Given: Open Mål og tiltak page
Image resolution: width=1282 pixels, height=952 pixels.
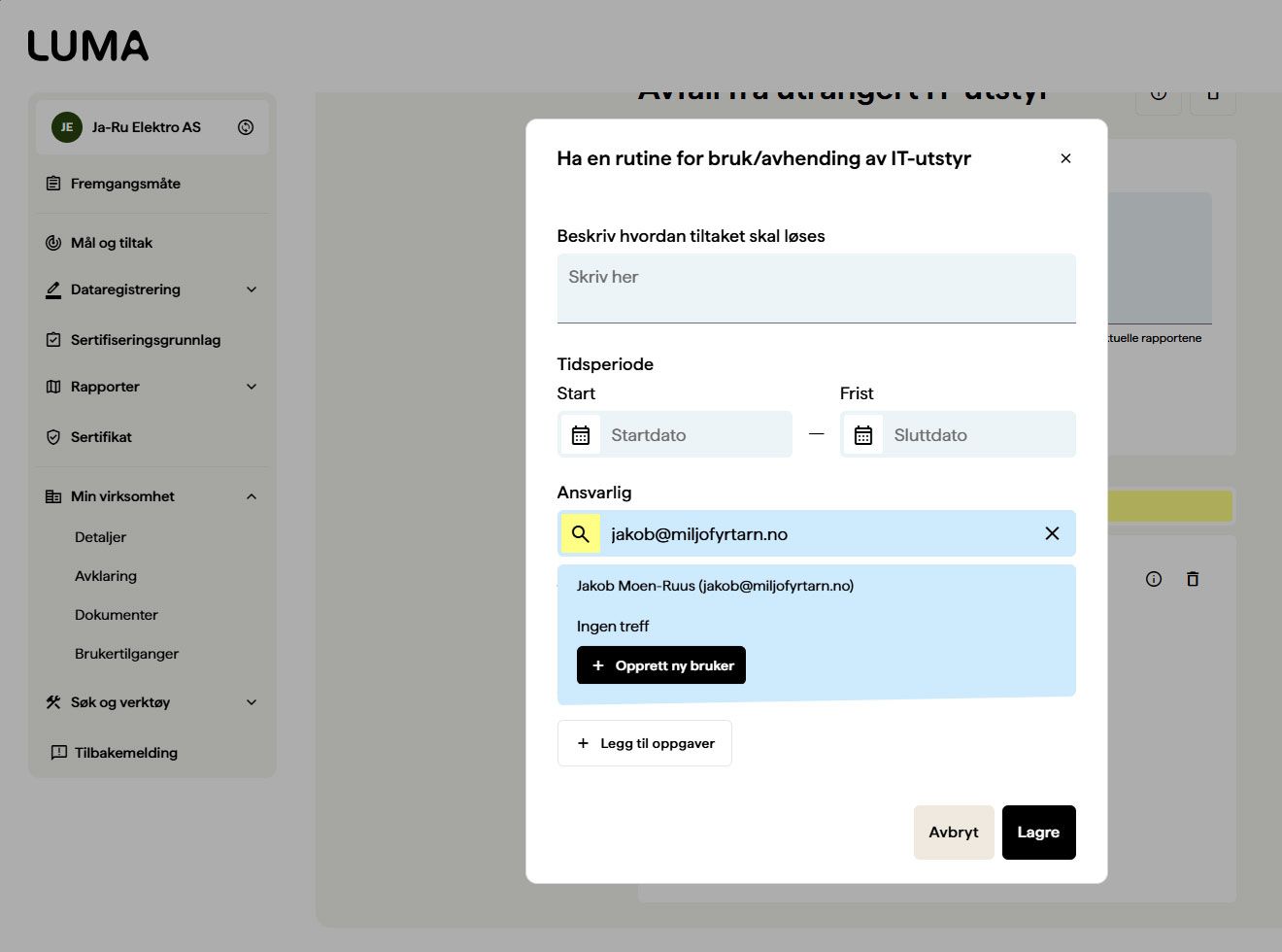Looking at the screenshot, I should [x=112, y=243].
